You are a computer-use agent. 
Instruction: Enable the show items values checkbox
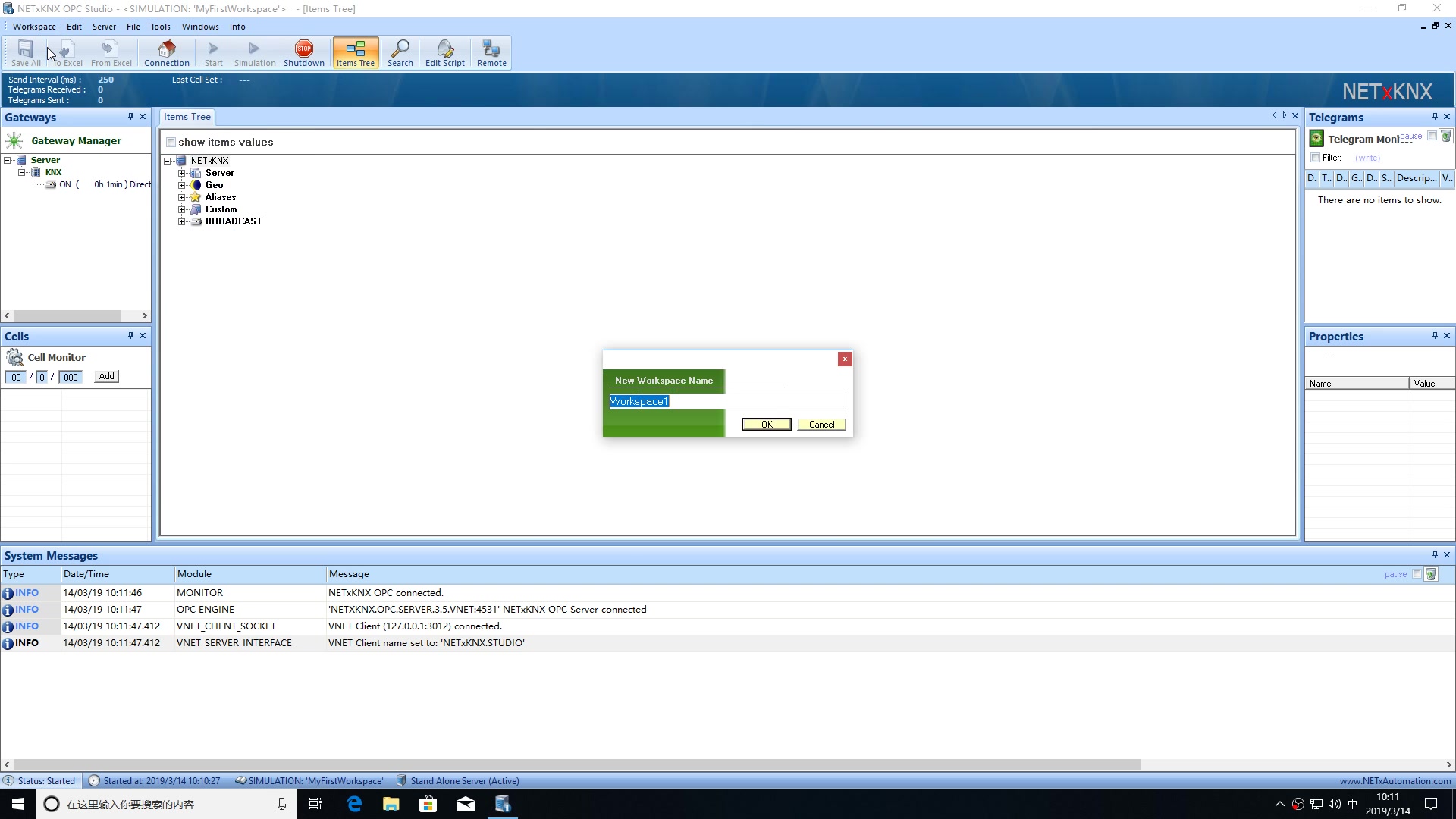click(171, 143)
